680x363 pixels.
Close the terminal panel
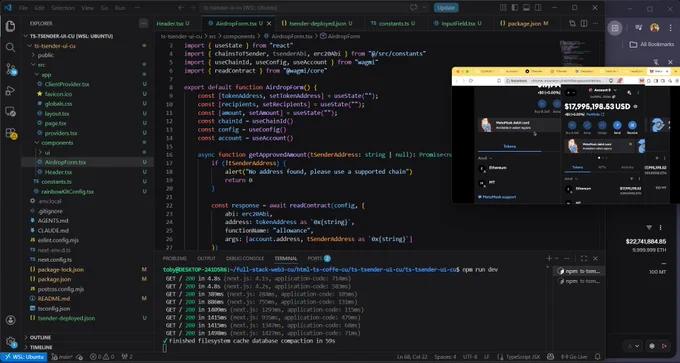595,258
